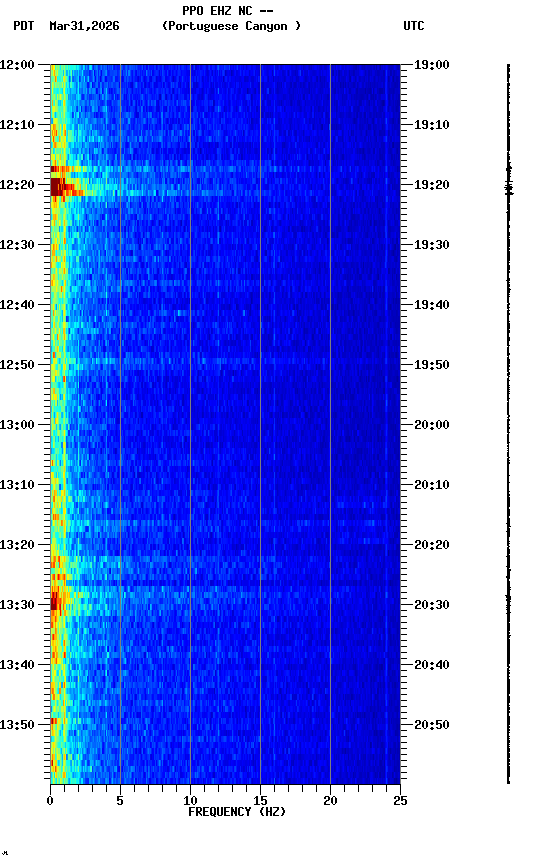Click the 12:50 PDT time label
The height and width of the screenshot is (864, 552).
coord(17,365)
